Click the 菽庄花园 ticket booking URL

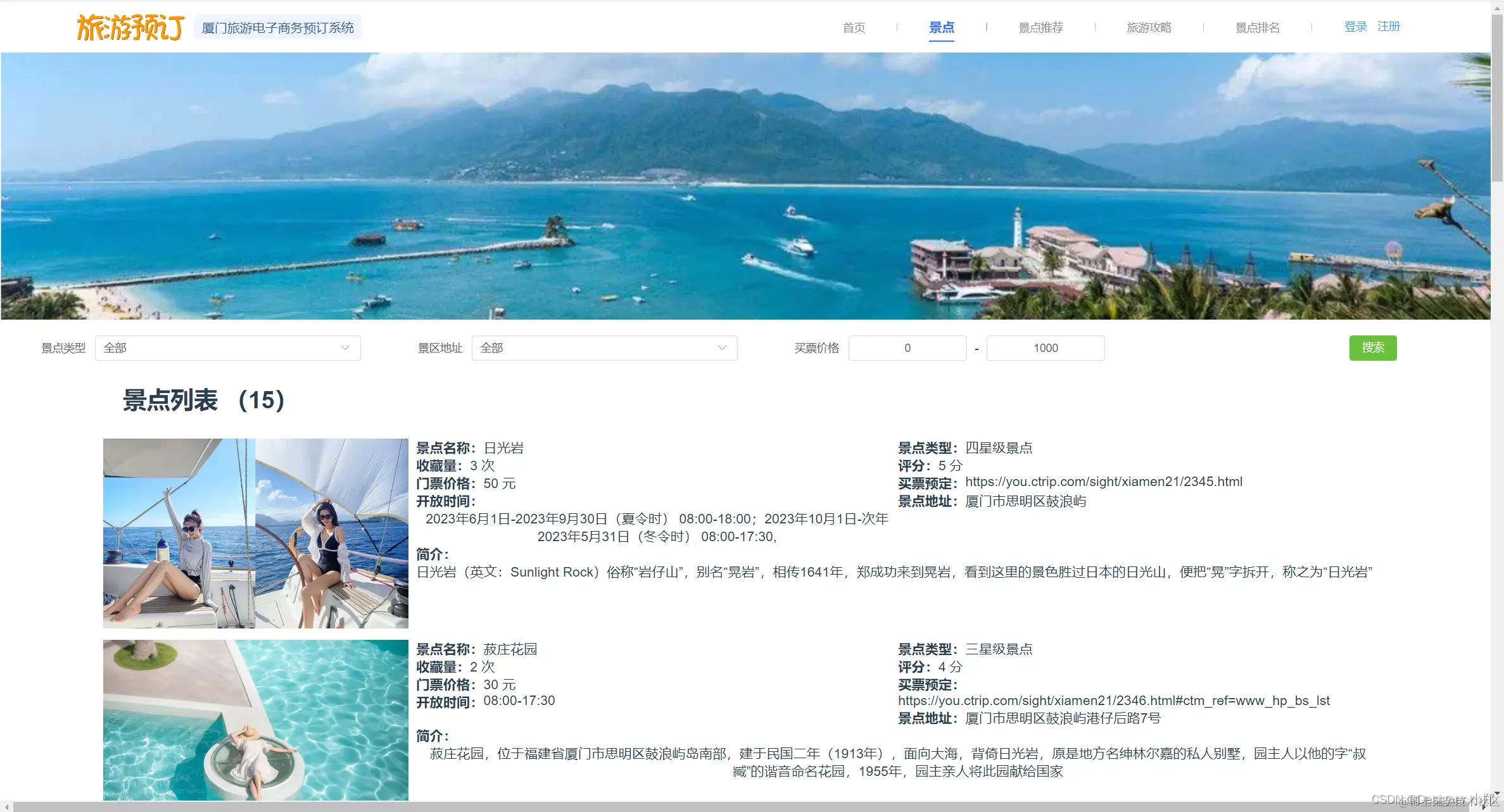1115,701
